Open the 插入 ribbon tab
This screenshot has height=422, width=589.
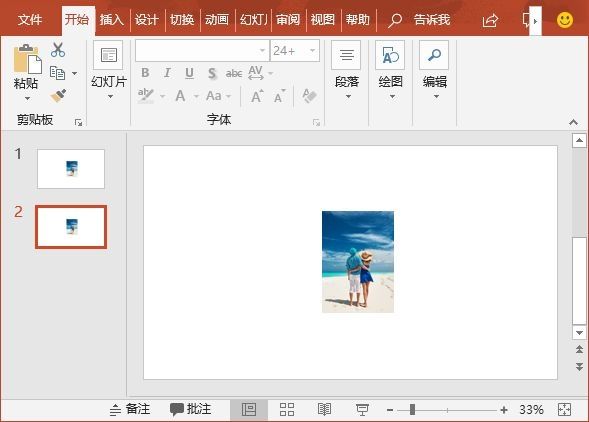pyautogui.click(x=112, y=20)
